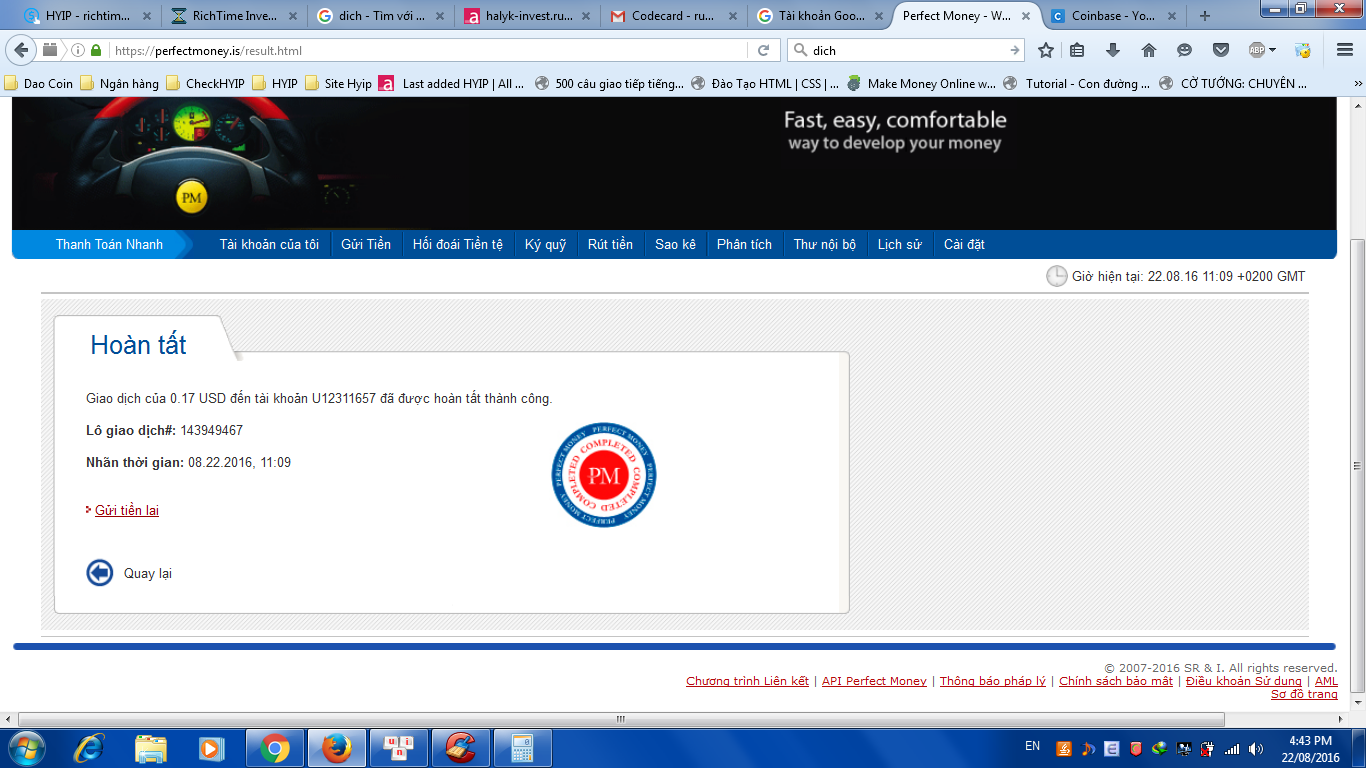This screenshot has height=768, width=1366.
Task: Open Windows Explorer from the taskbar
Action: (x=151, y=748)
